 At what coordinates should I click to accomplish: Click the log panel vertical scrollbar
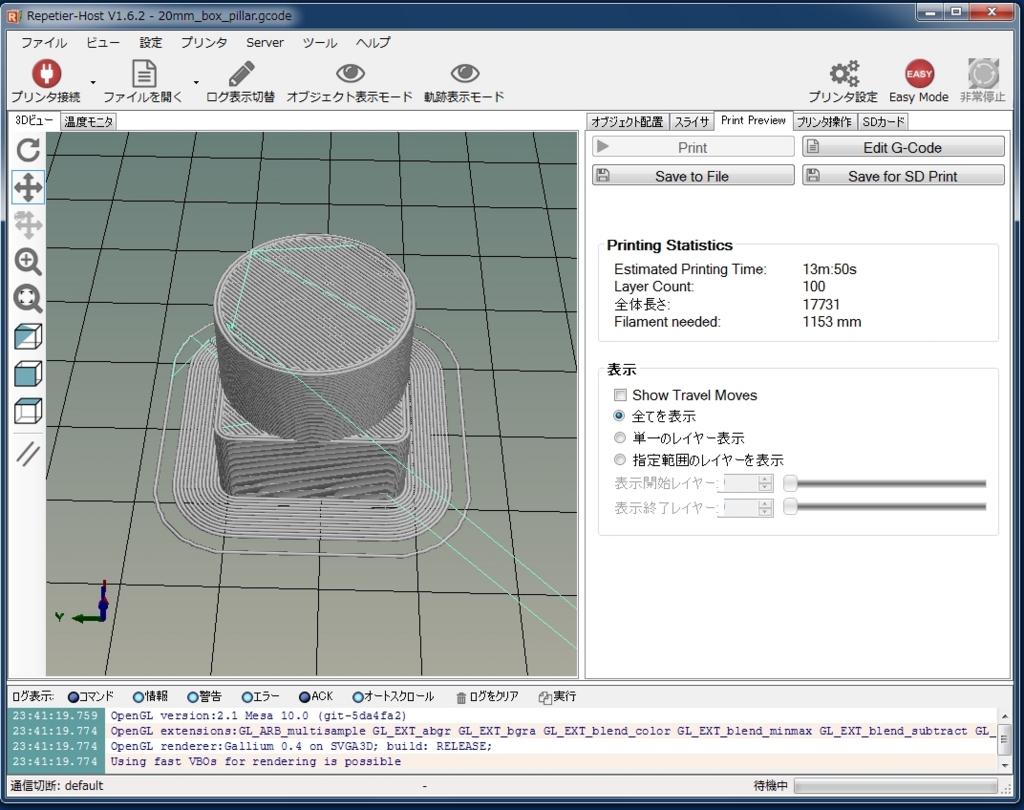click(x=1006, y=739)
